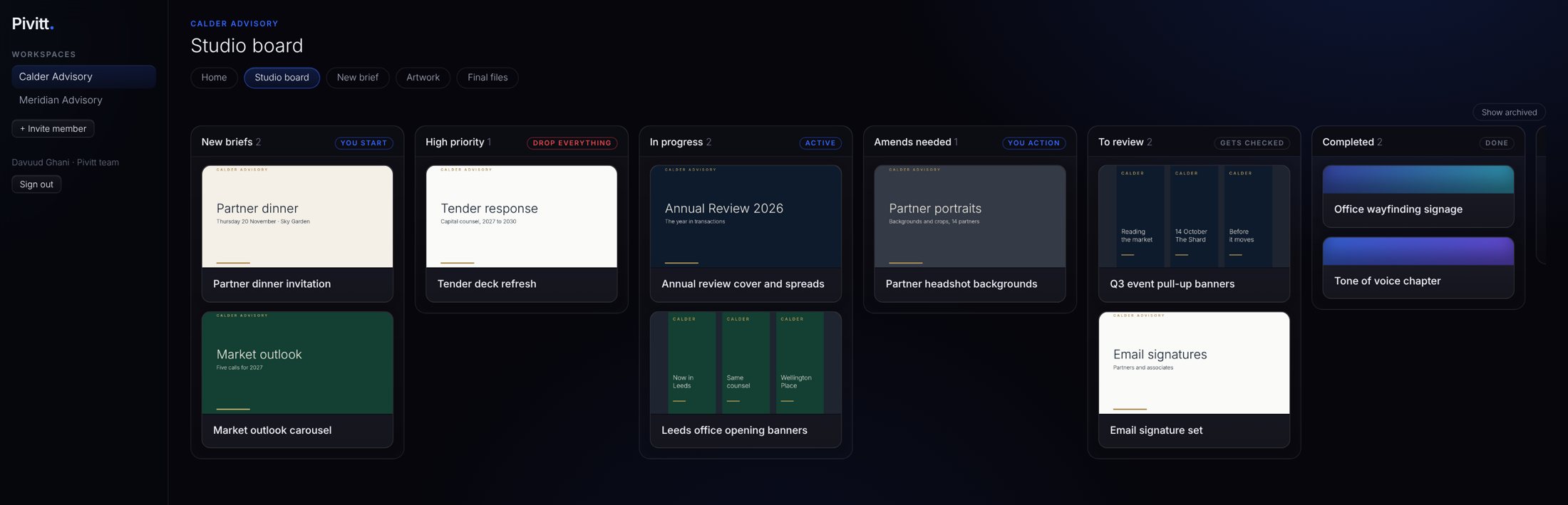The width and height of the screenshot is (1568, 505).
Task: Open the Tone of voice chapter card
Action: pyautogui.click(x=1418, y=268)
